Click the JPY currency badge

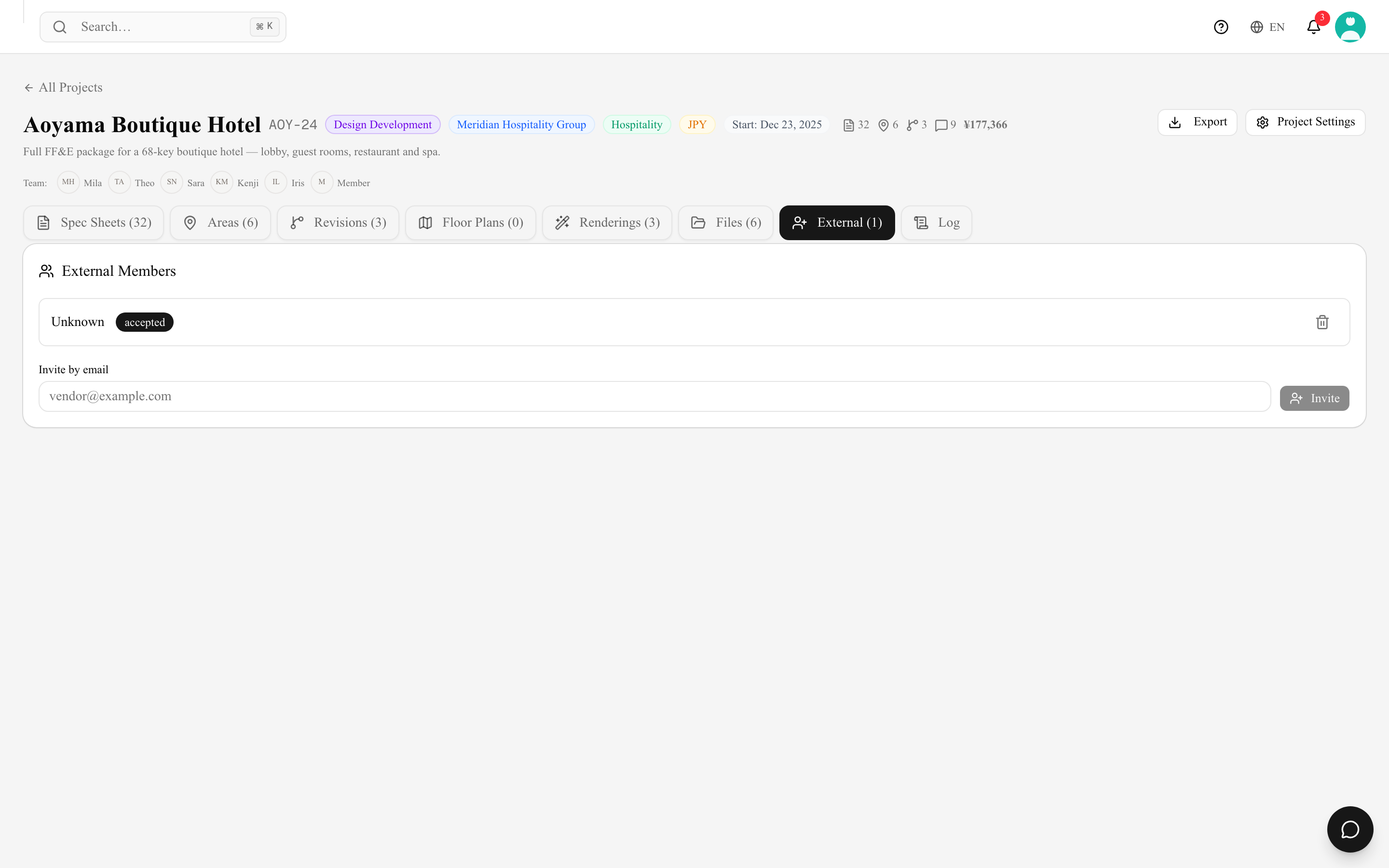click(697, 124)
